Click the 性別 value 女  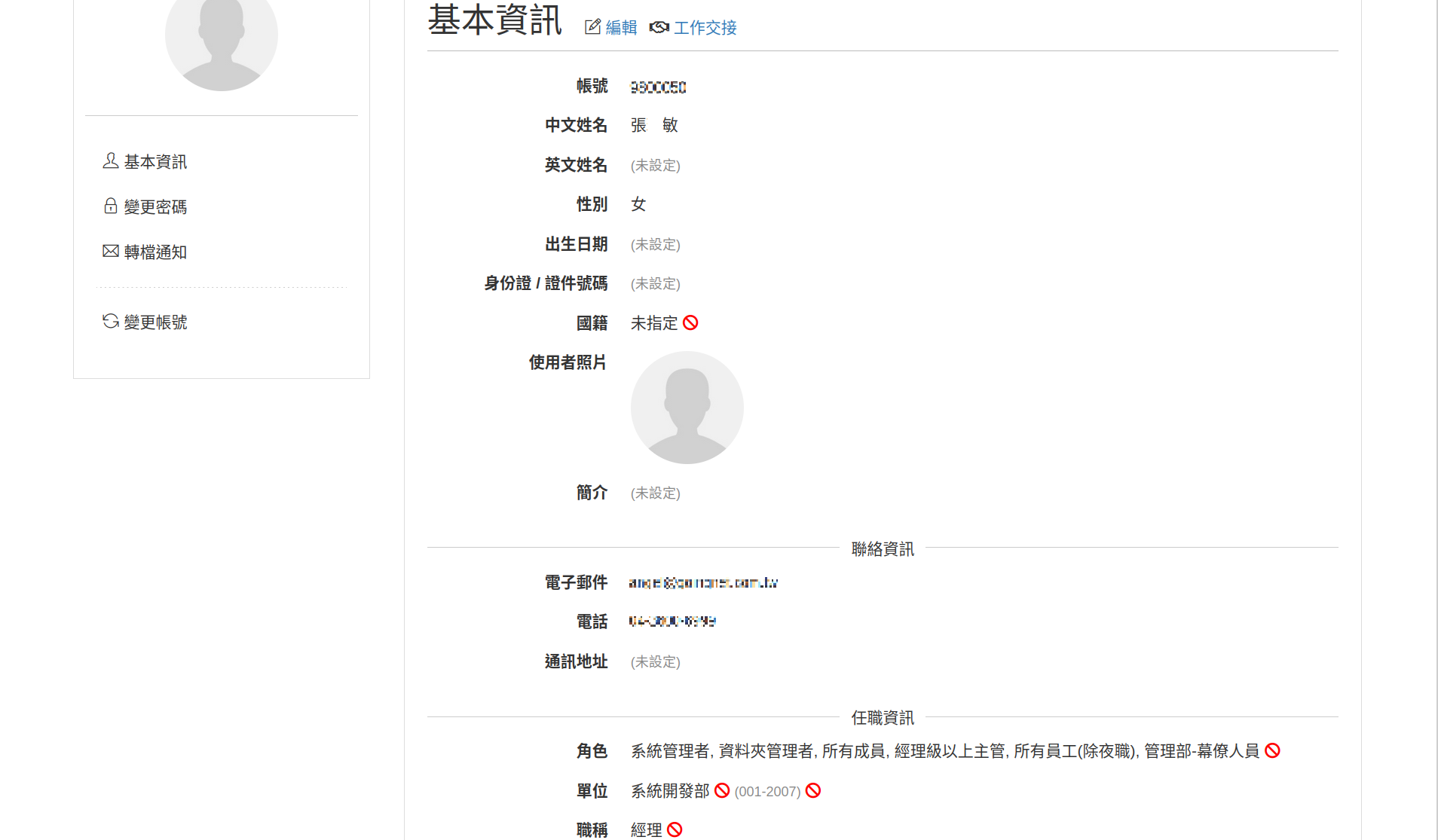638,204
